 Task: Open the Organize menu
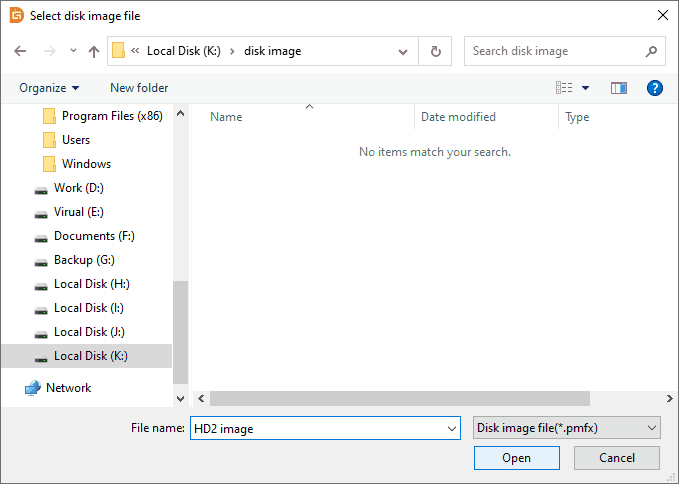click(49, 88)
